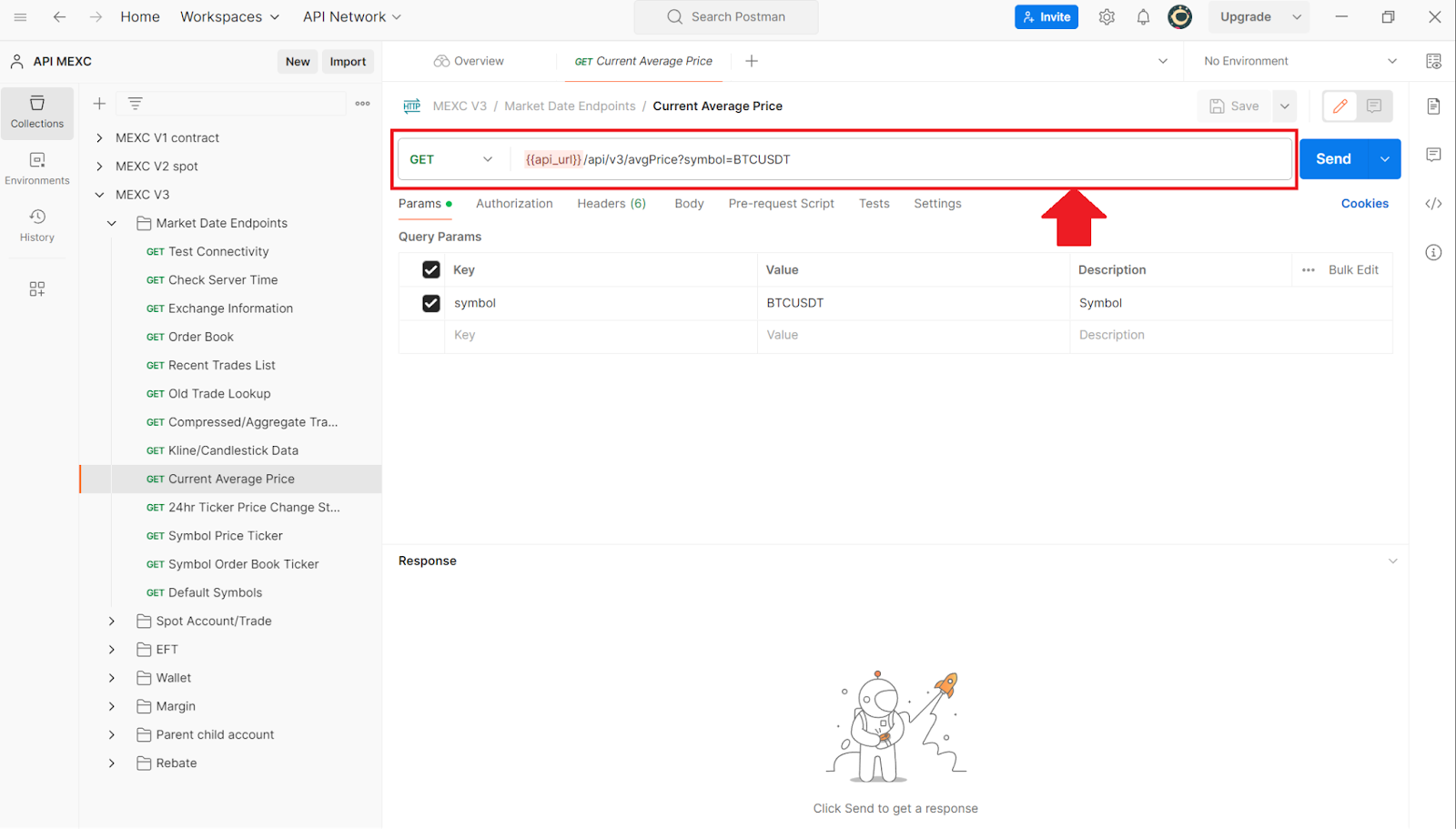The height and width of the screenshot is (829, 1456).
Task: Click the BTCUSDT value cell
Action: pos(913,303)
